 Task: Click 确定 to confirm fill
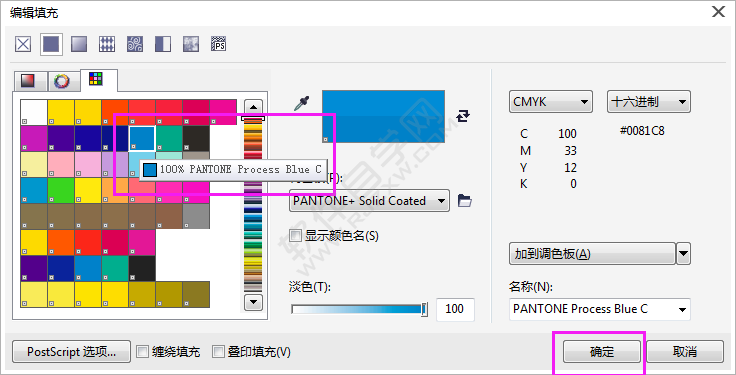tap(602, 351)
